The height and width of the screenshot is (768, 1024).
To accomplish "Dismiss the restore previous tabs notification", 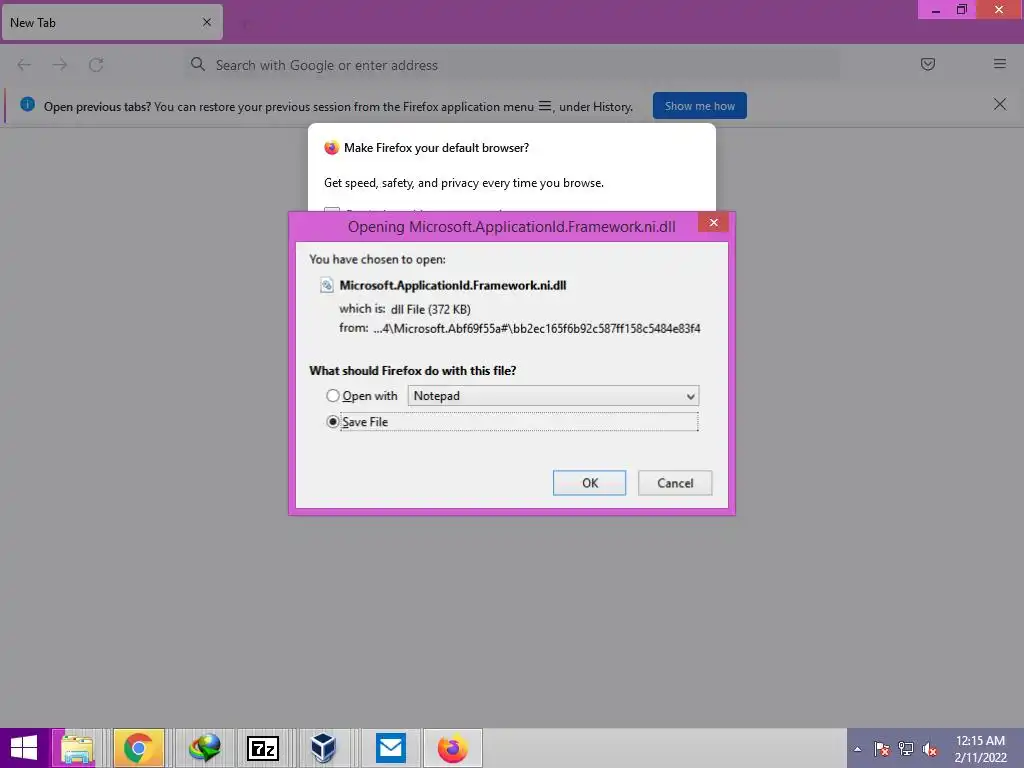I will click(999, 104).
